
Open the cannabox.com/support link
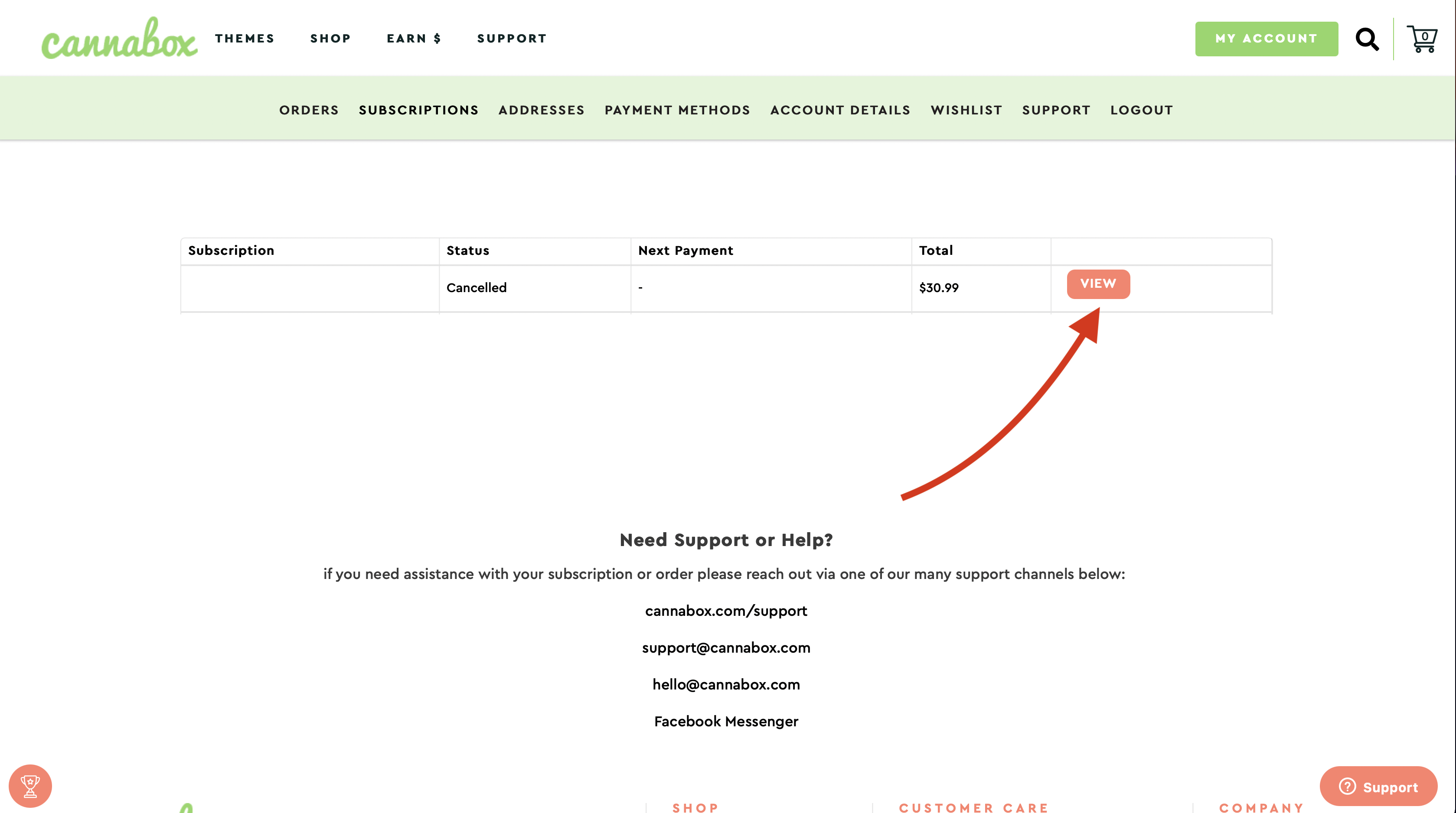[x=726, y=611]
